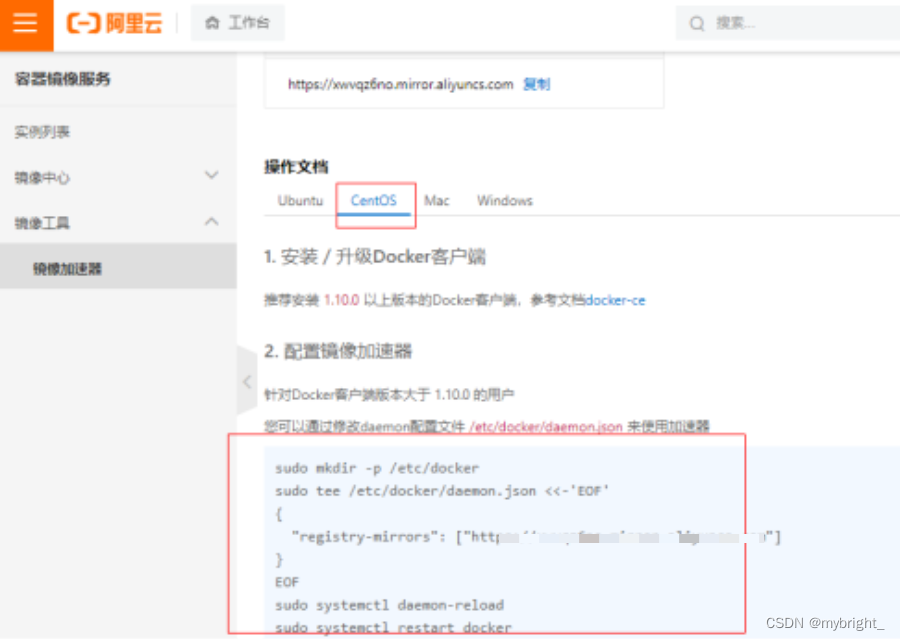The width and height of the screenshot is (900, 640).
Task: Select 镜像中心 menu label
Action: point(42,177)
